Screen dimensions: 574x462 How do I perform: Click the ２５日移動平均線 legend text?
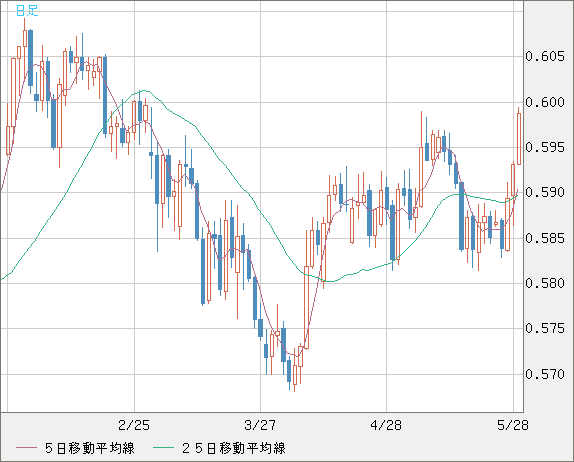click(x=234, y=448)
